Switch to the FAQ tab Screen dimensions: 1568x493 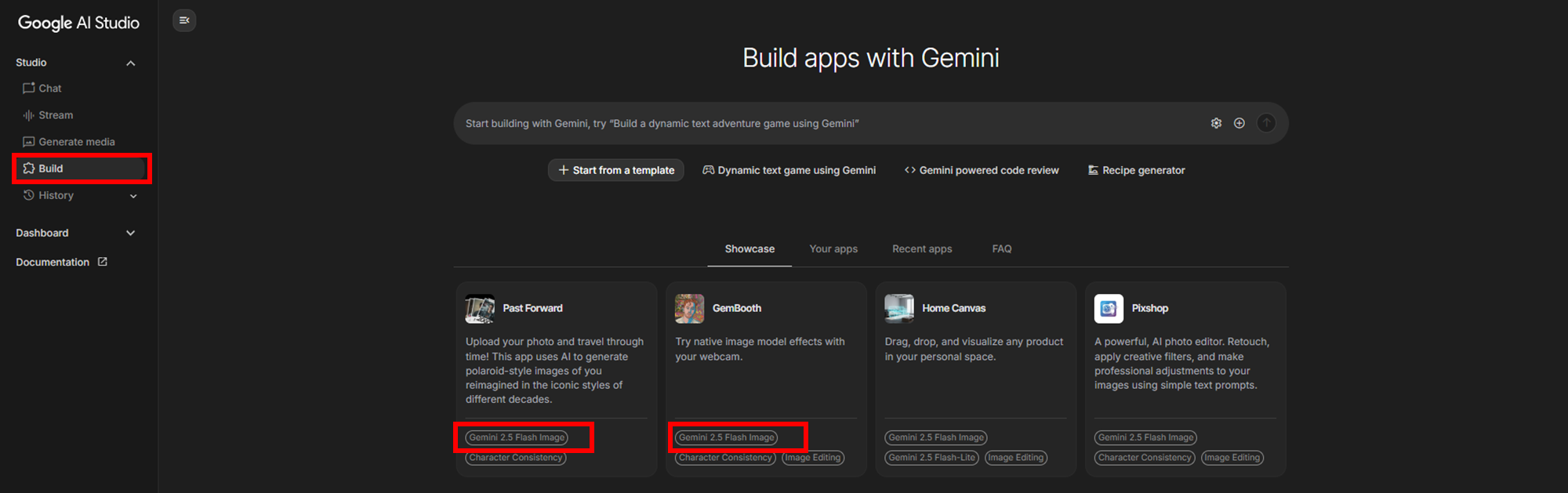click(1002, 248)
